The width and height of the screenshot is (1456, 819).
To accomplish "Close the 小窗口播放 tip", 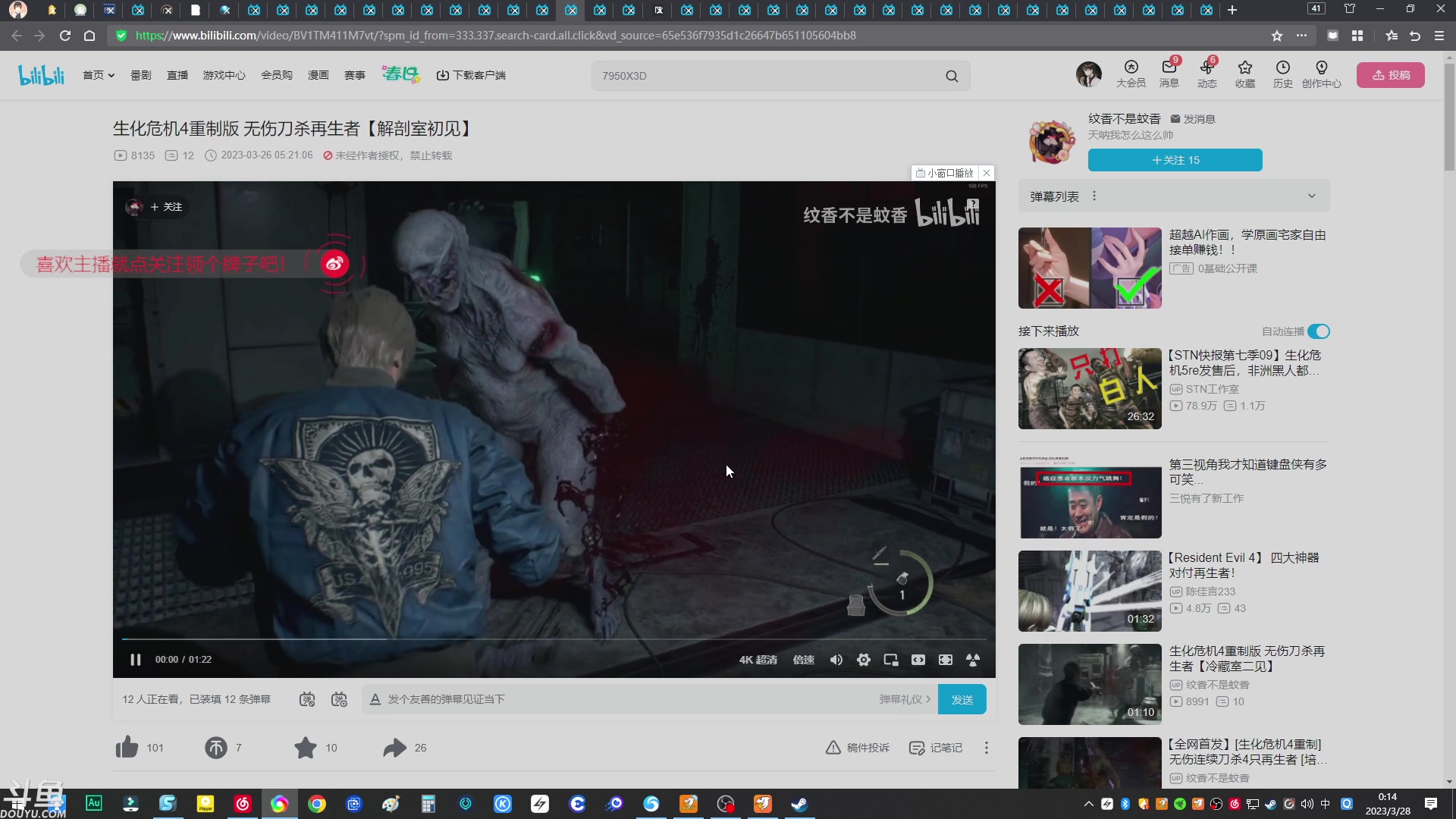I will click(x=986, y=173).
